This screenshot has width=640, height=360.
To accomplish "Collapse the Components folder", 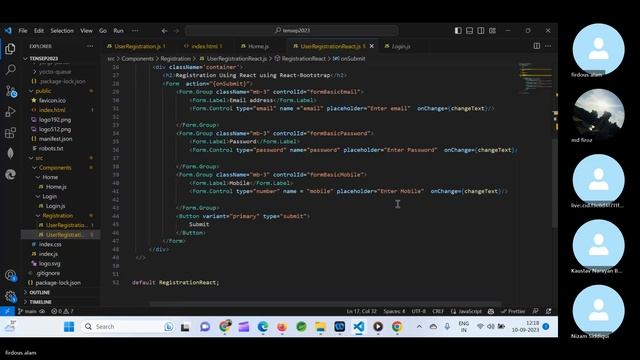I will [61, 167].
